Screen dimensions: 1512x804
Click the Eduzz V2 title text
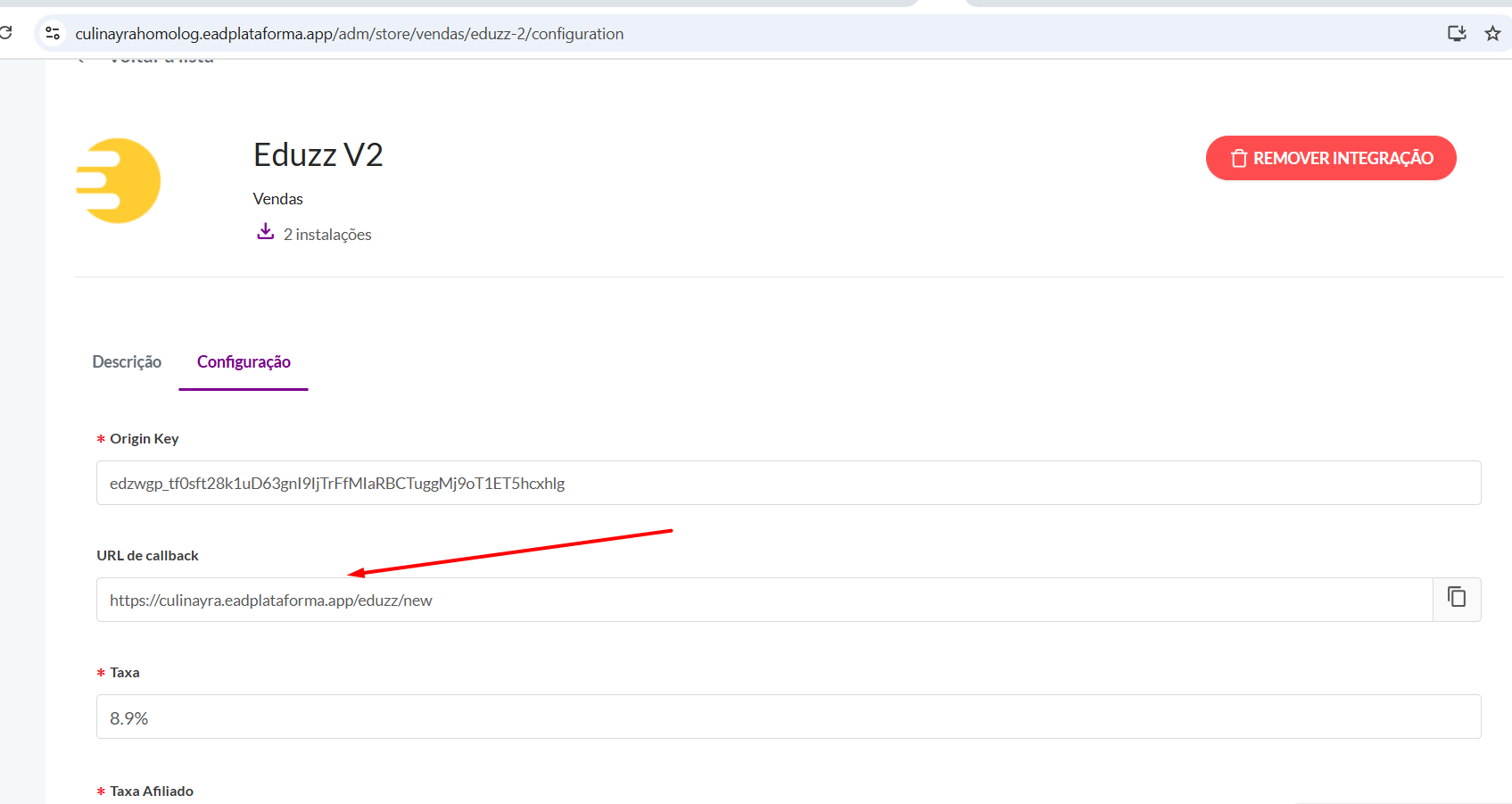coord(318,155)
